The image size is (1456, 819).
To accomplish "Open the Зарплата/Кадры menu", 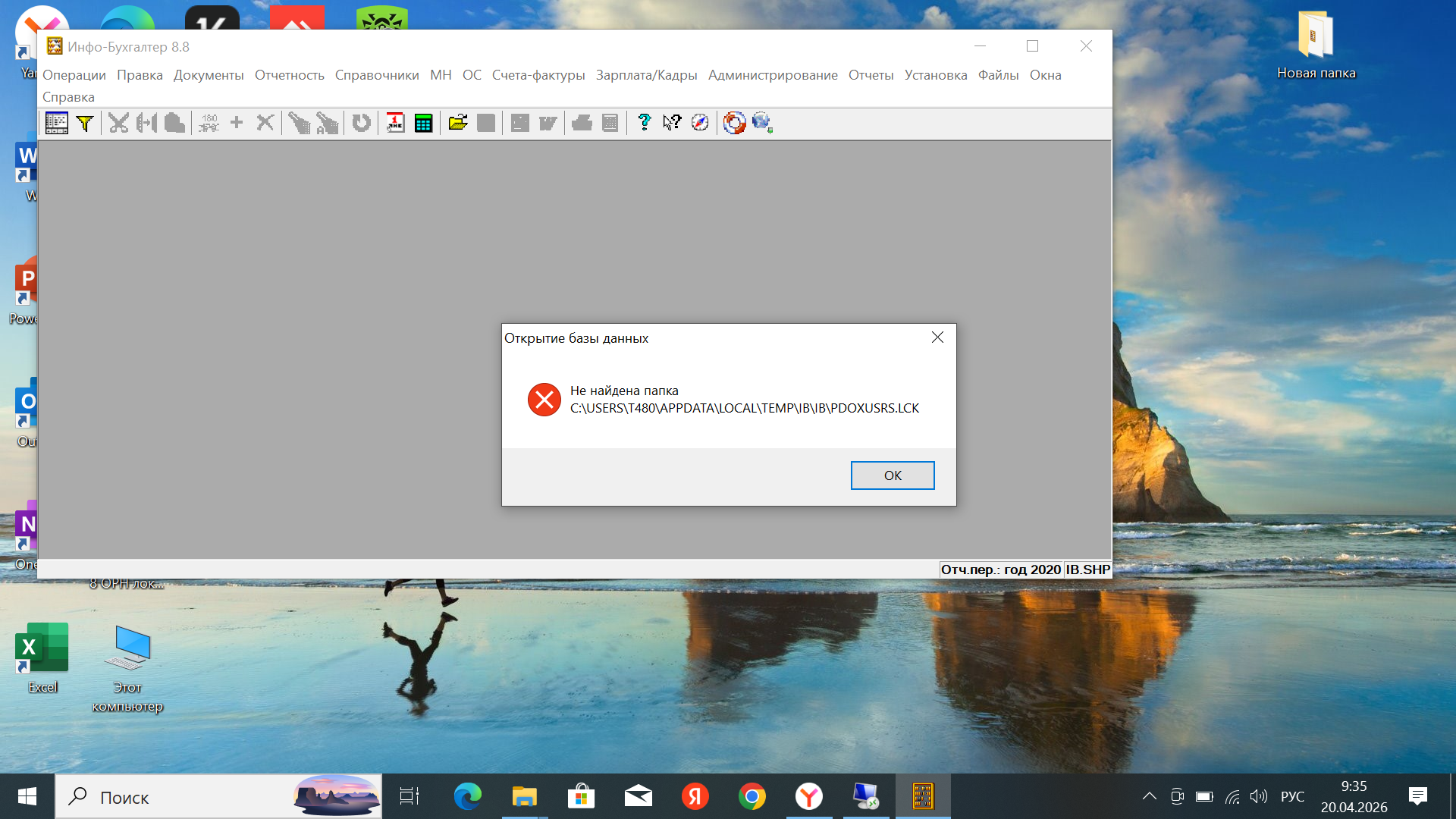I will [x=646, y=75].
